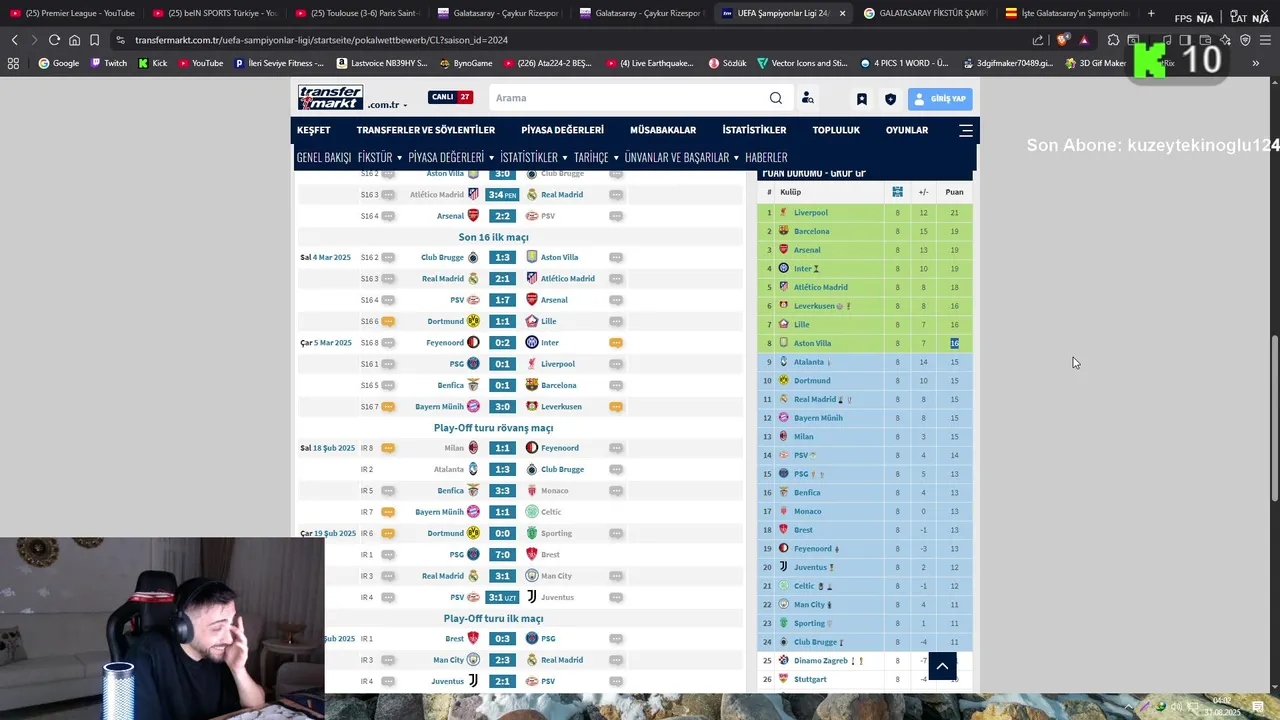Open the OYUNLAR menu

[x=907, y=130]
